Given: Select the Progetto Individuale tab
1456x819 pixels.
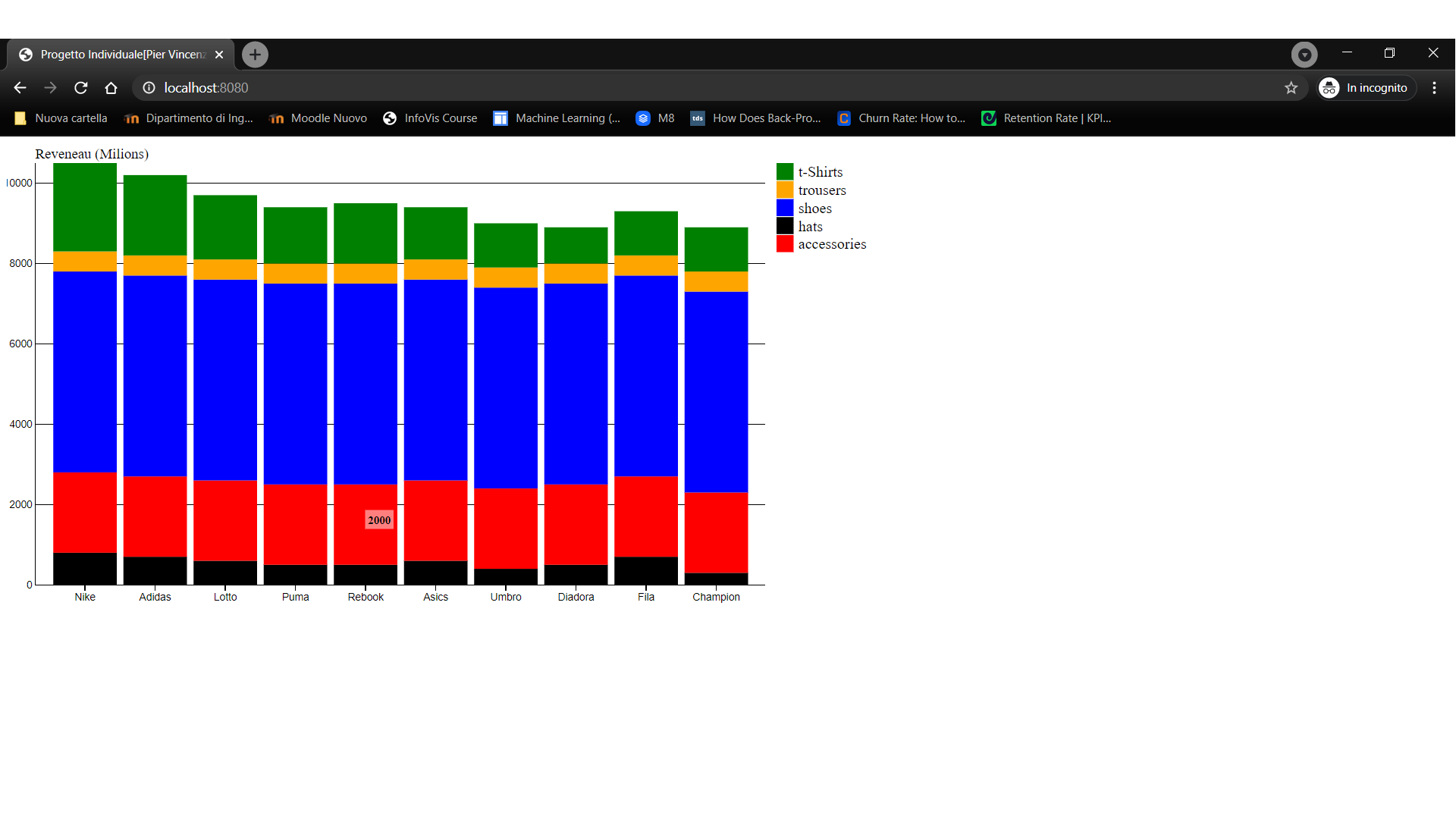Looking at the screenshot, I should coord(121,55).
